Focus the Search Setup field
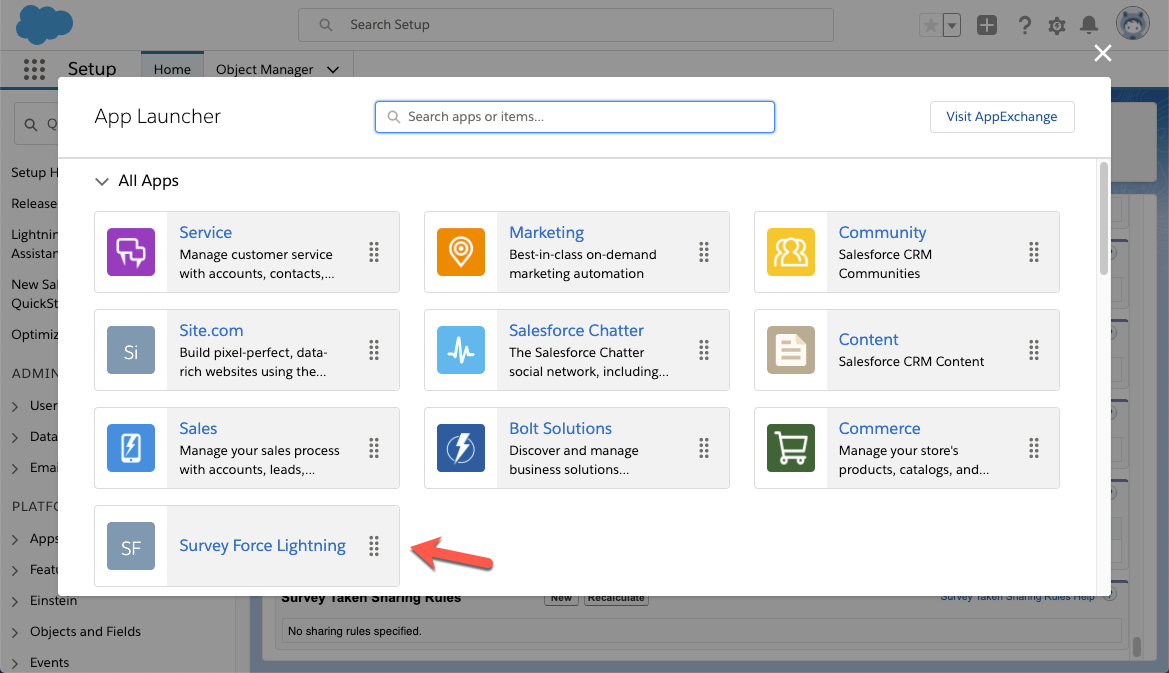 566,25
